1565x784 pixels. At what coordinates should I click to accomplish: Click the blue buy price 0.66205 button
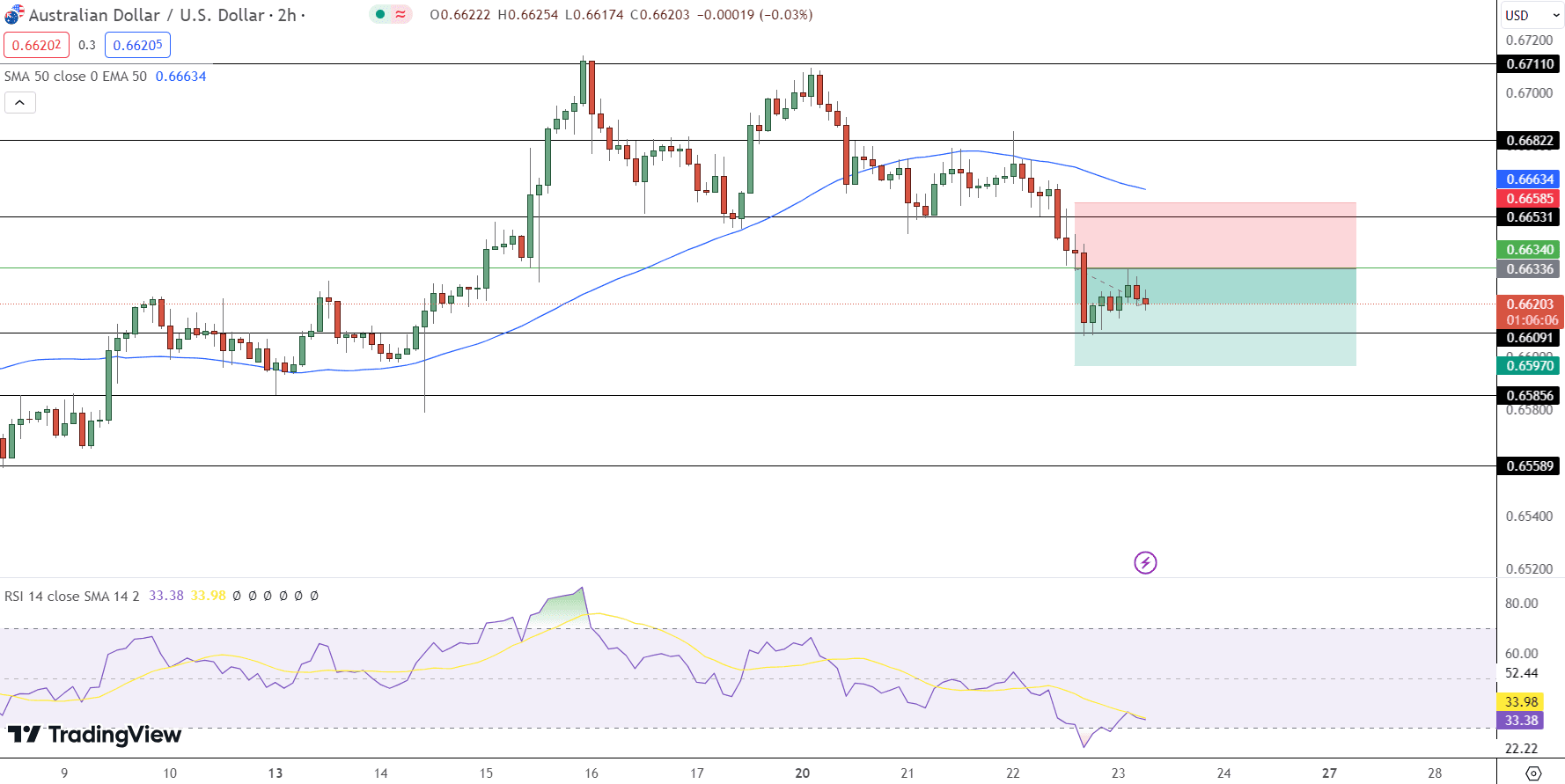click(x=137, y=45)
